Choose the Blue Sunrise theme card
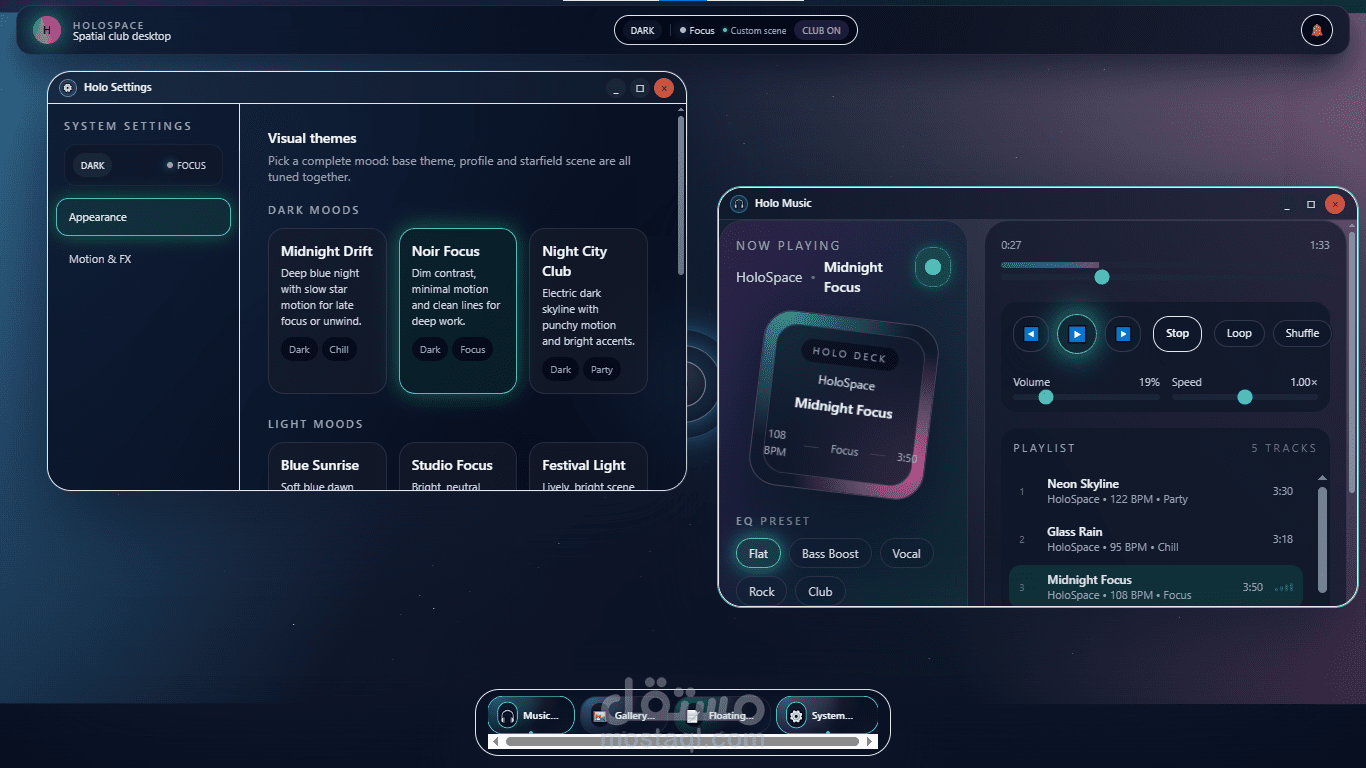This screenshot has width=1366, height=768. click(327, 466)
